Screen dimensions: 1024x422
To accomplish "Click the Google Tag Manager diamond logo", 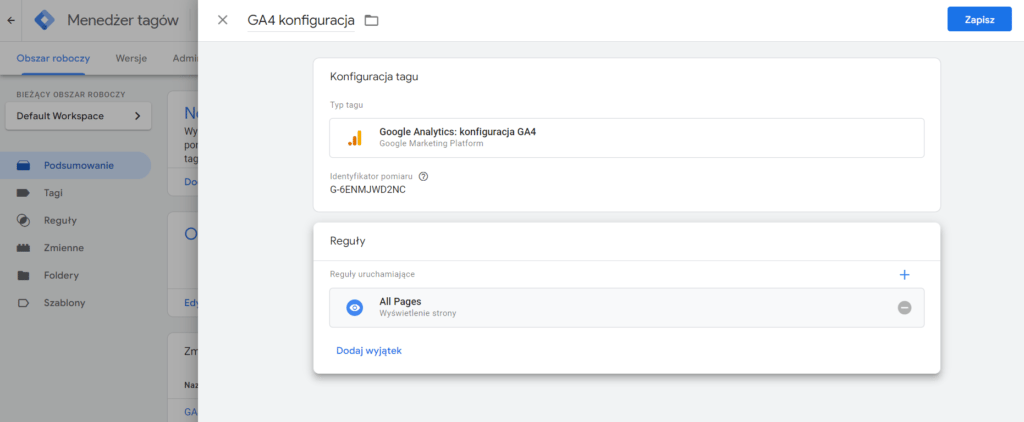I will (45, 20).
